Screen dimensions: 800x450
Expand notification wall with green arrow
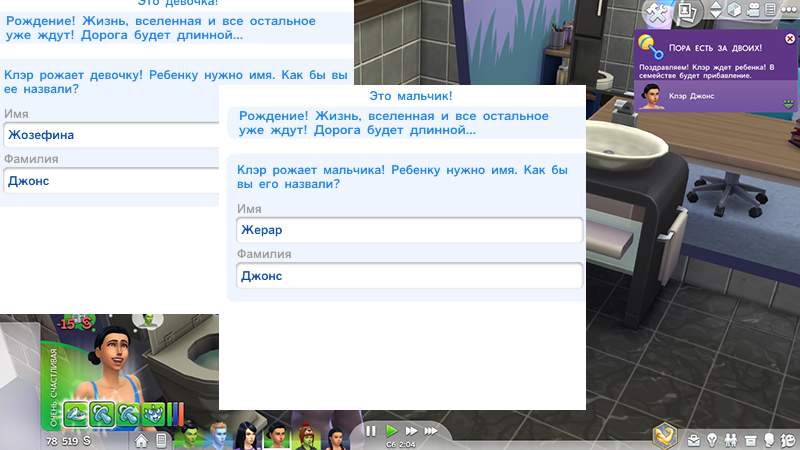[789, 104]
